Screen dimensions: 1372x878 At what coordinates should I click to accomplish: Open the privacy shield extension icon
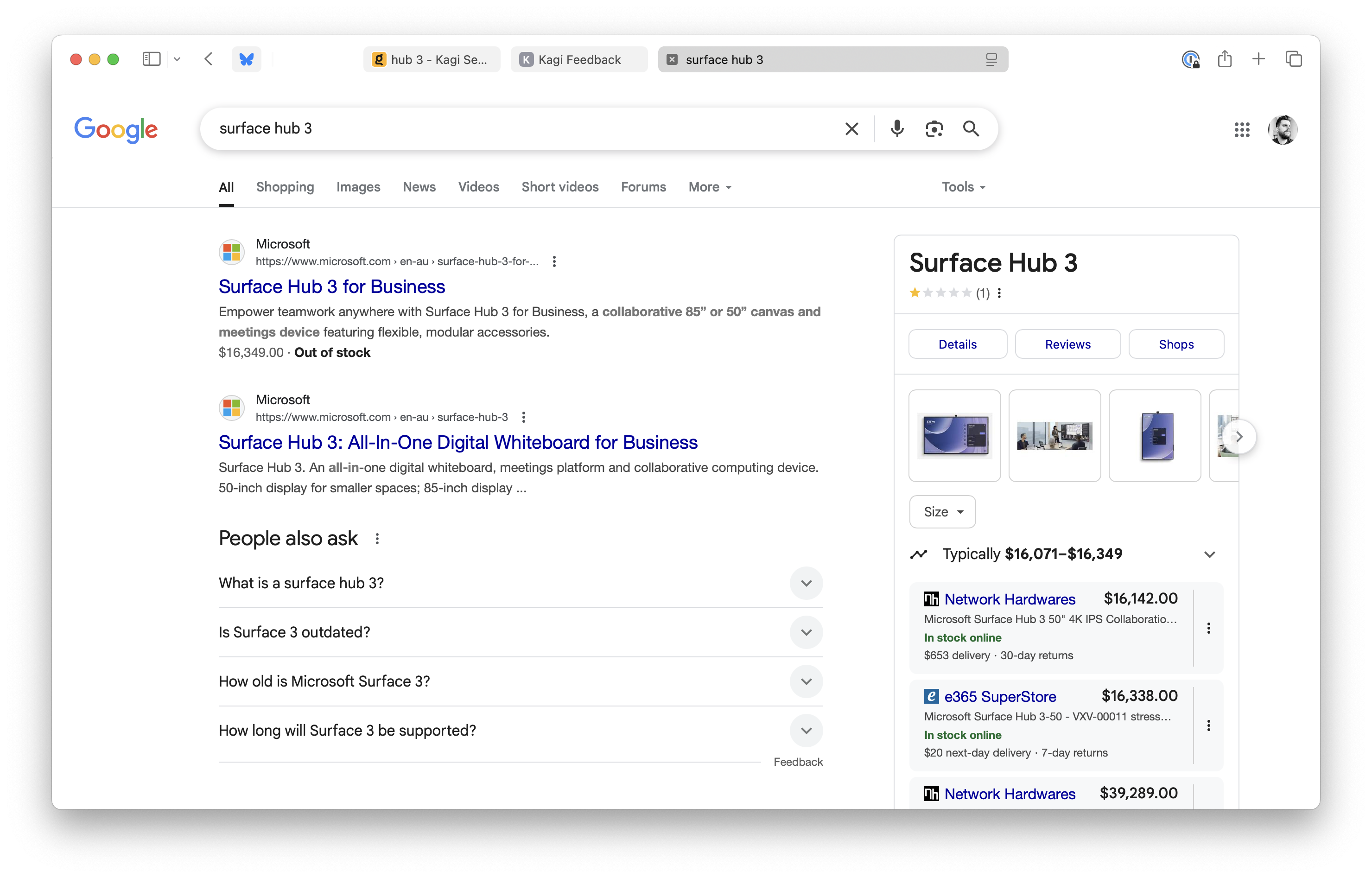point(1190,59)
